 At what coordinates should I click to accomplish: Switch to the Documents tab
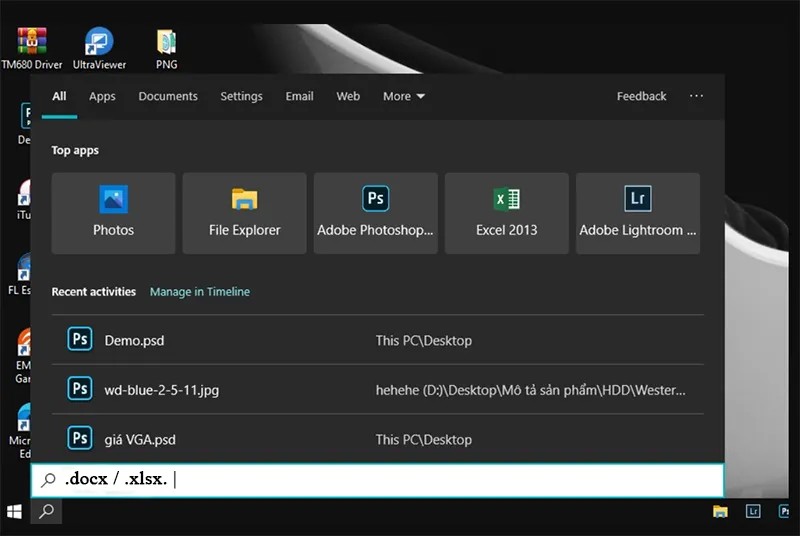point(168,96)
